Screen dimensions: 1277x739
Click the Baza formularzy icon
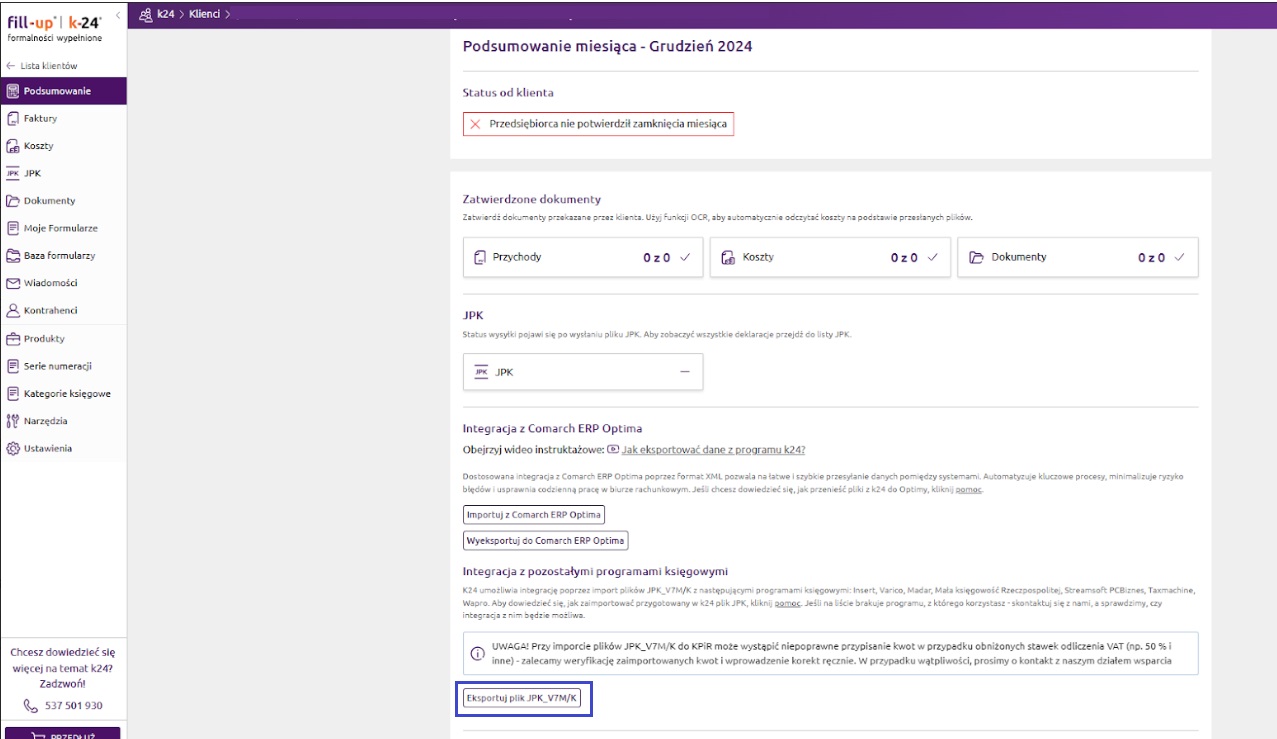13,256
